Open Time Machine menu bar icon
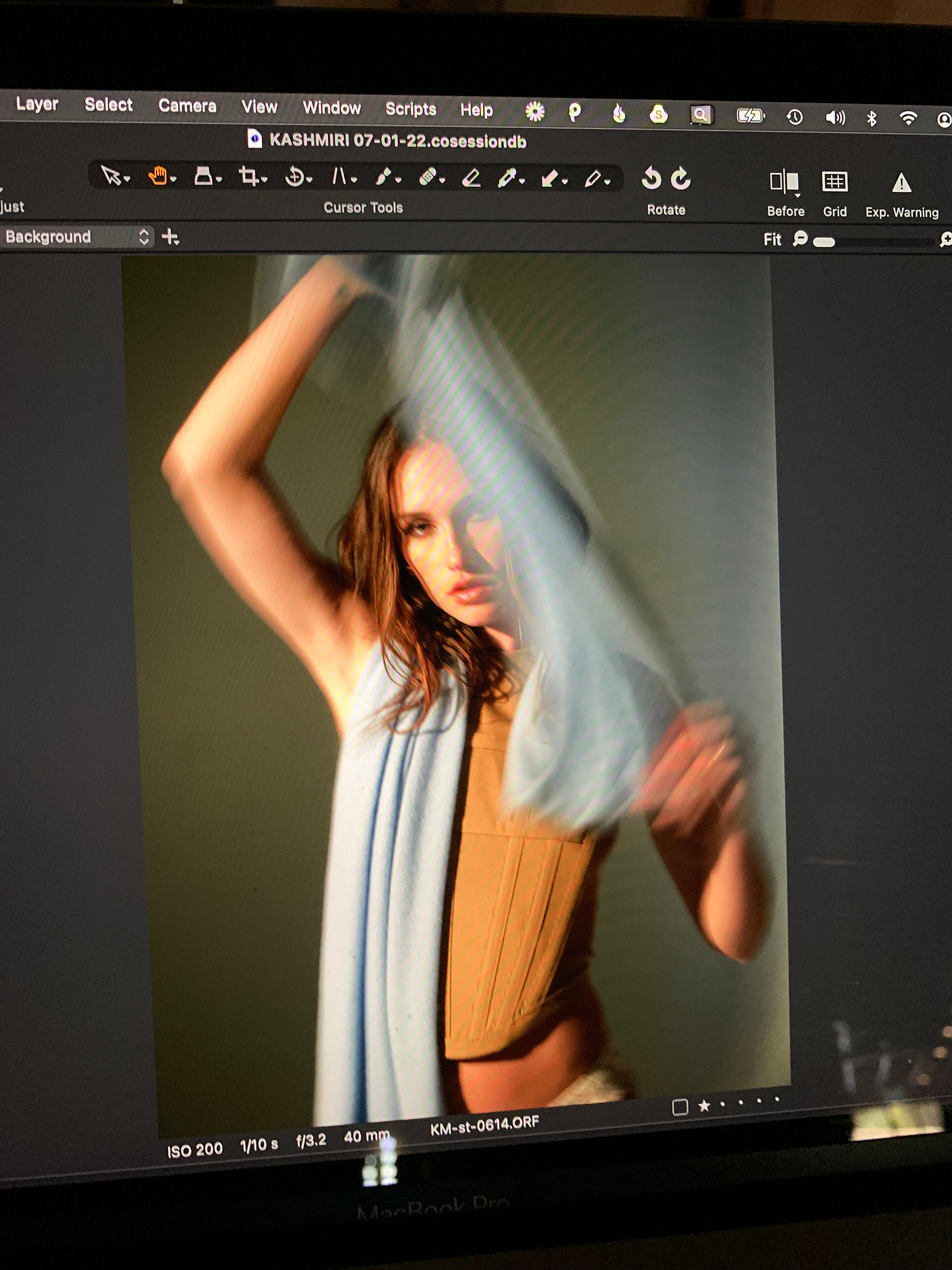This screenshot has height=1270, width=952. (x=794, y=117)
